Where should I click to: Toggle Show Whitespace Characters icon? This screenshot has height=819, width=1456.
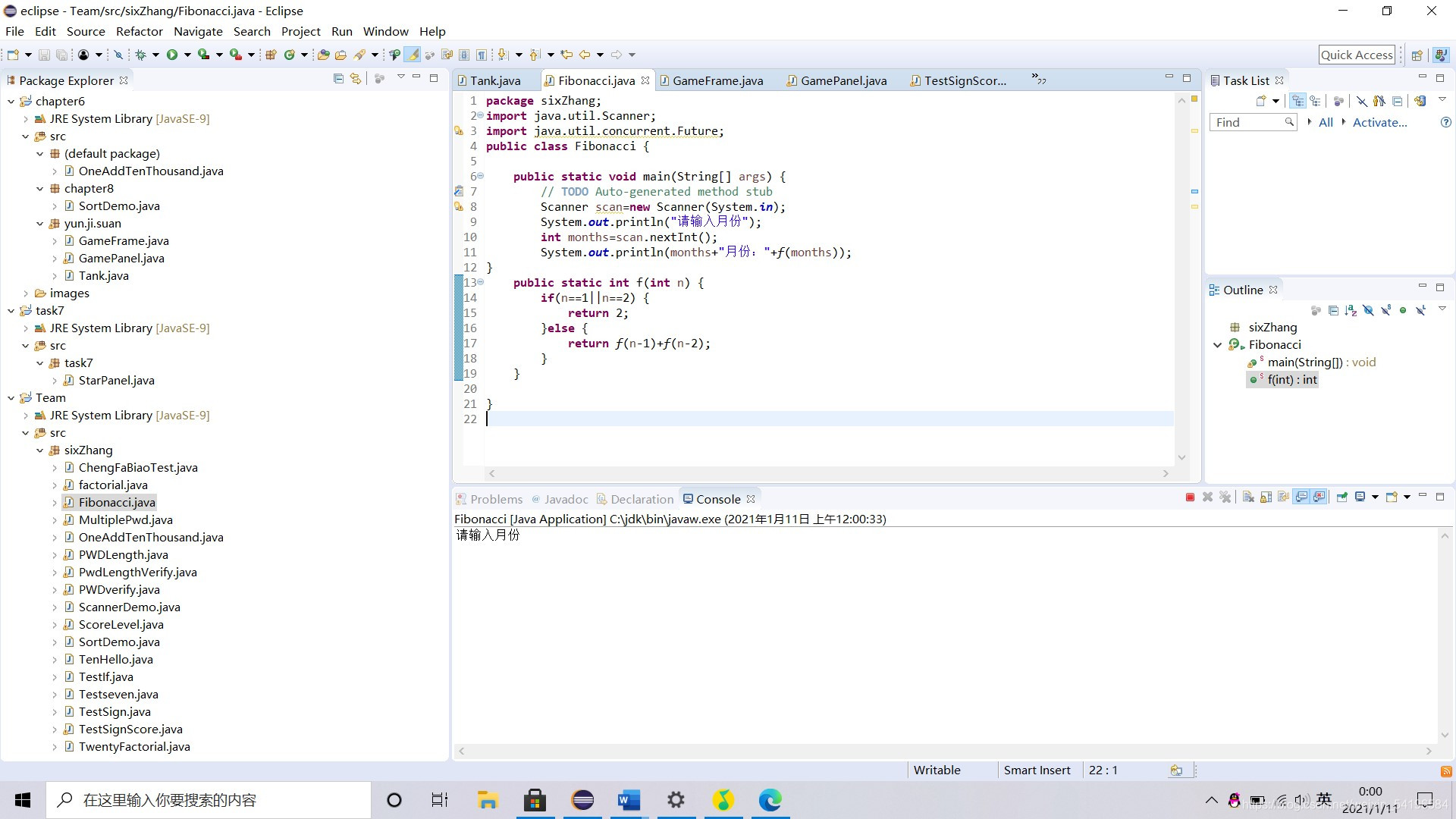click(x=482, y=55)
